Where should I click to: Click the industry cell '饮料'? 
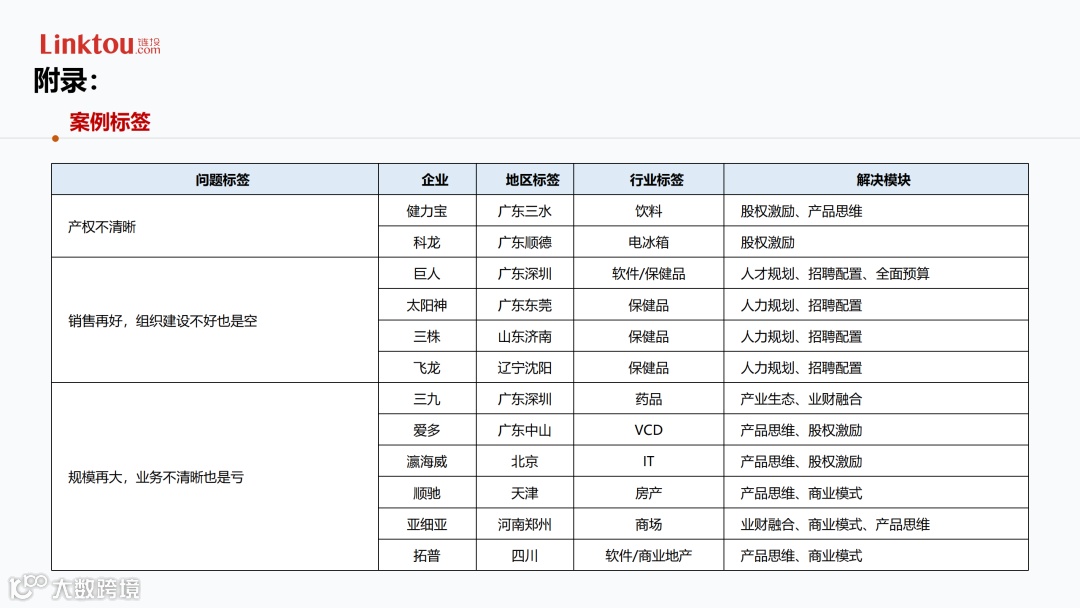tap(649, 211)
